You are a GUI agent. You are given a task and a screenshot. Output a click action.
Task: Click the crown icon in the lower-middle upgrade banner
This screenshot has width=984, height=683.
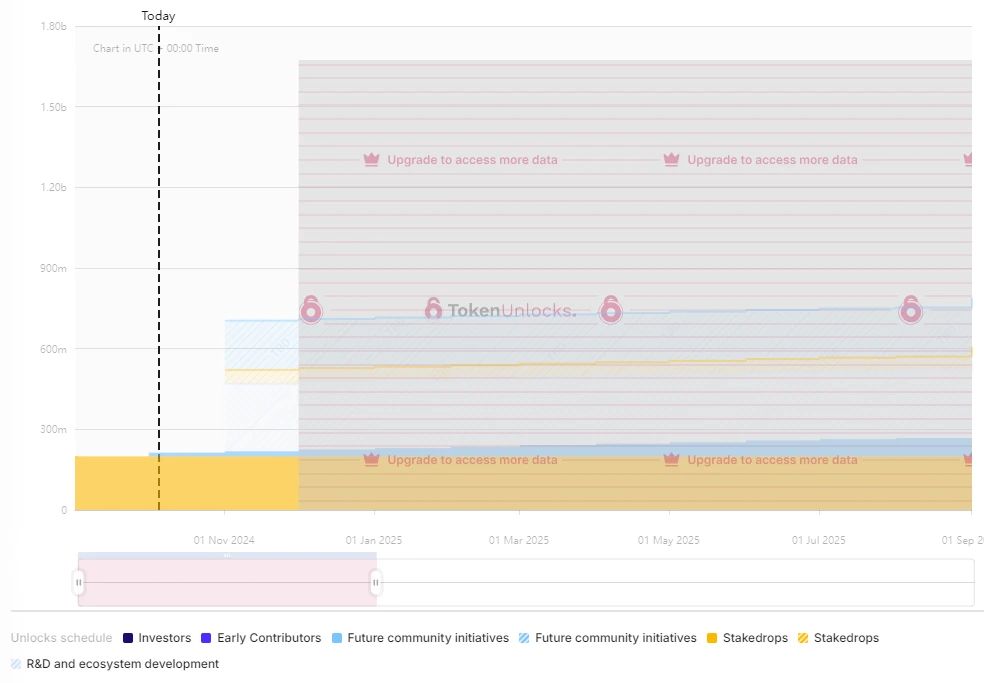coord(671,460)
